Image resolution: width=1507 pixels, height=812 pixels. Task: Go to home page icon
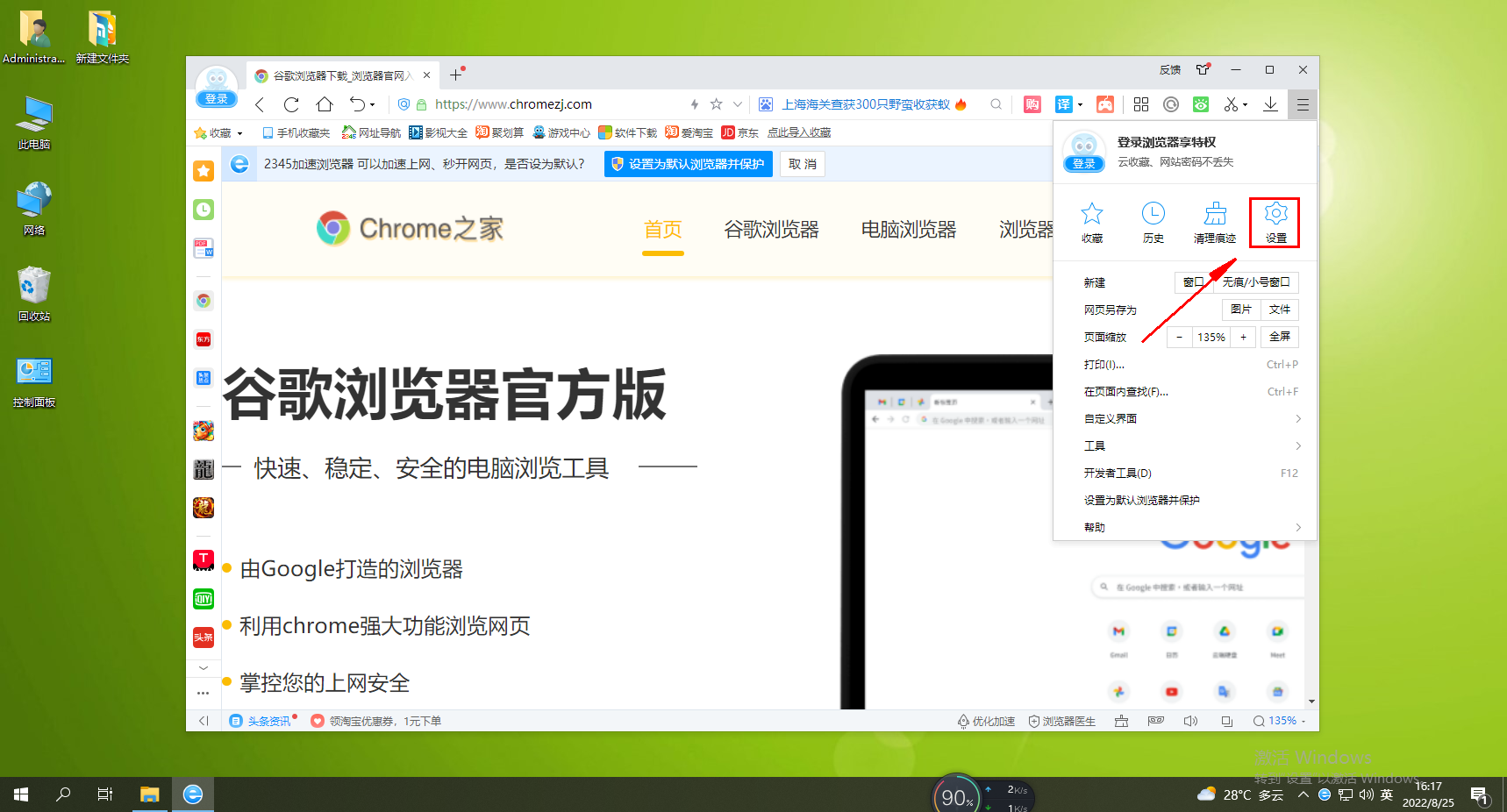coord(325,104)
